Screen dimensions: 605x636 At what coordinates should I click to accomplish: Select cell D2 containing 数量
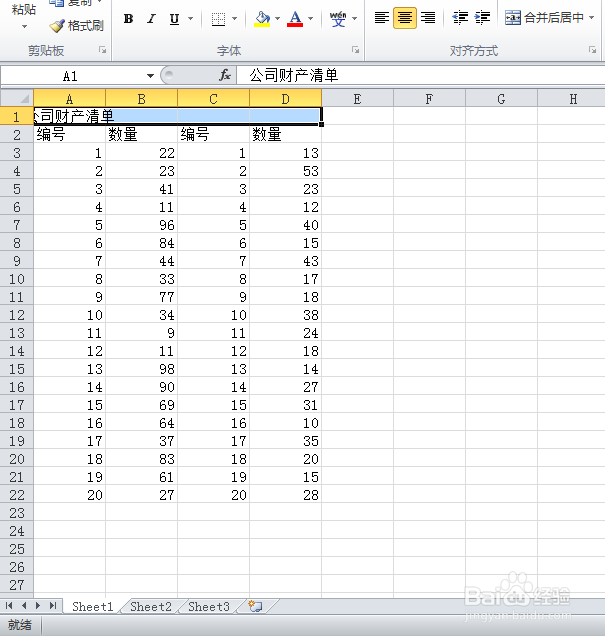click(285, 134)
